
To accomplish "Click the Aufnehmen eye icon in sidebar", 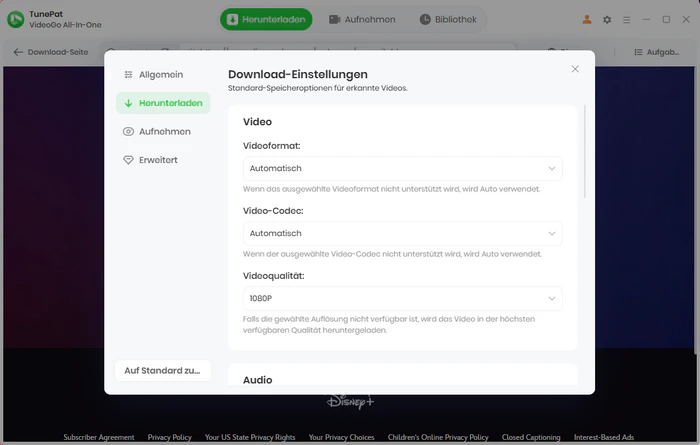I will 128,132.
